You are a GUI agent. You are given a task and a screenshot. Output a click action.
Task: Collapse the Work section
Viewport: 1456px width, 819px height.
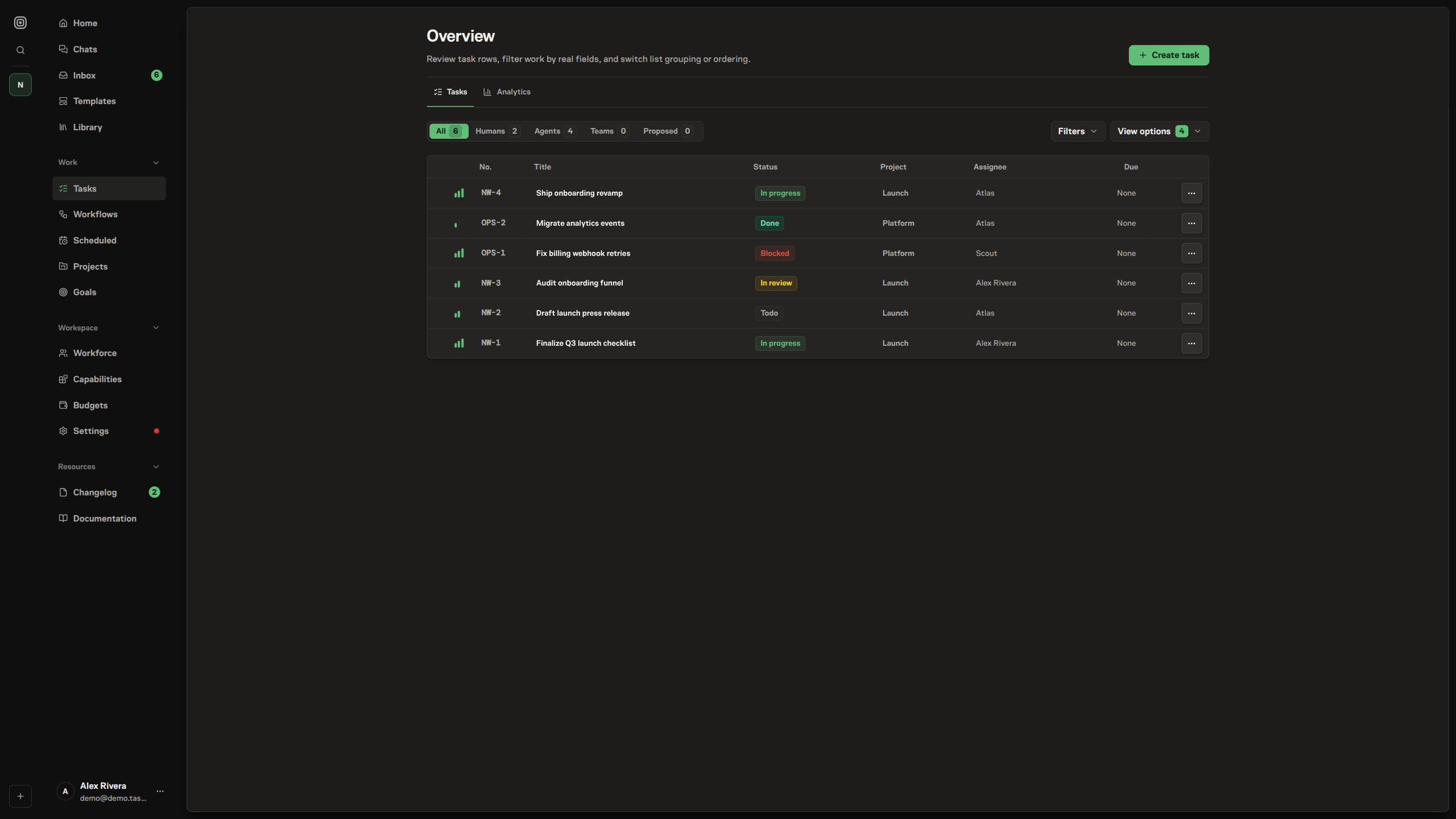coord(156,163)
